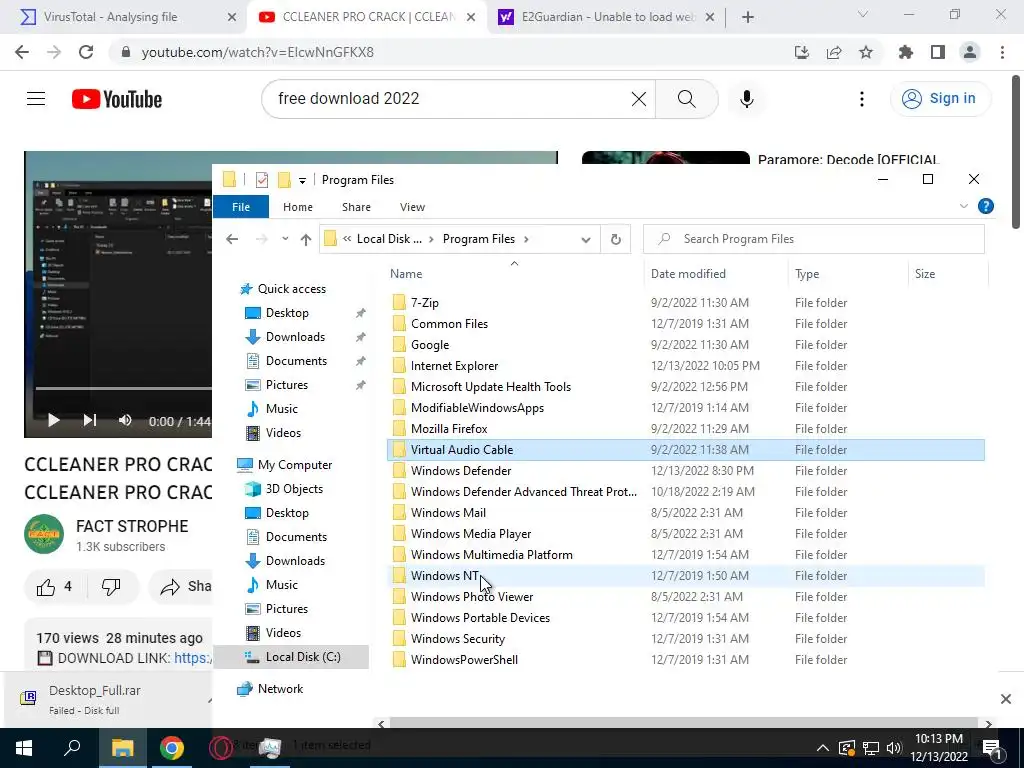Open the View ribbon tab
The width and height of the screenshot is (1024, 768).
point(412,207)
